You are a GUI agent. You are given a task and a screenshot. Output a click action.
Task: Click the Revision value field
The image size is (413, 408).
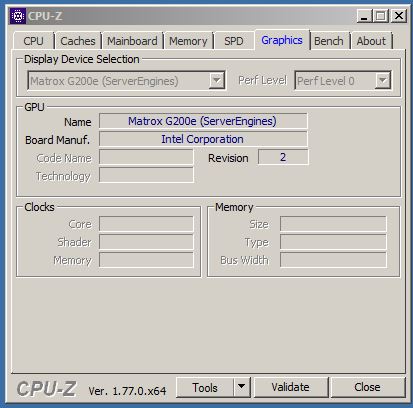(283, 157)
